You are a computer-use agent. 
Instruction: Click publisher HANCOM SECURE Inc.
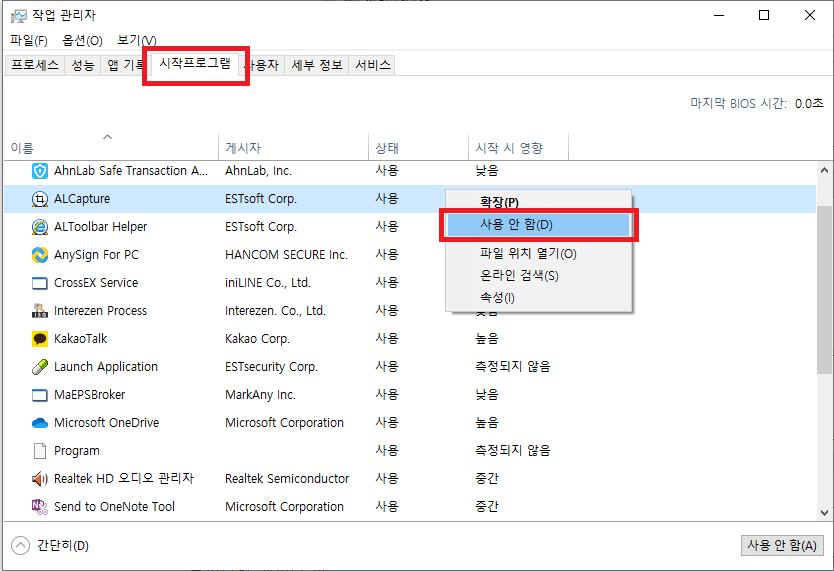click(286, 255)
